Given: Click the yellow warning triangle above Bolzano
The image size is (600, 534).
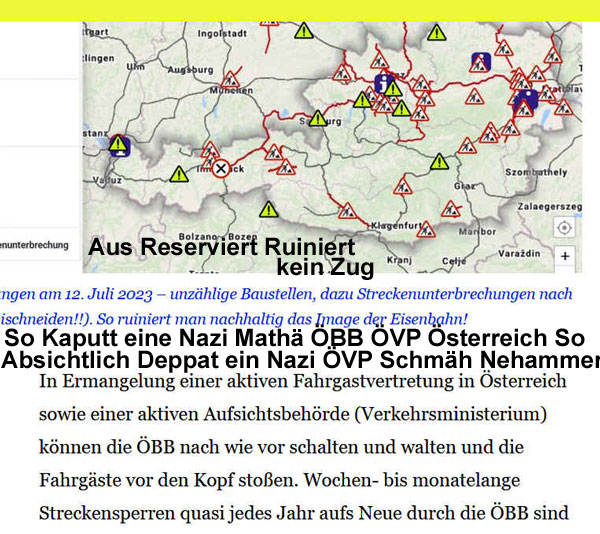Looking at the screenshot, I should (269, 210).
